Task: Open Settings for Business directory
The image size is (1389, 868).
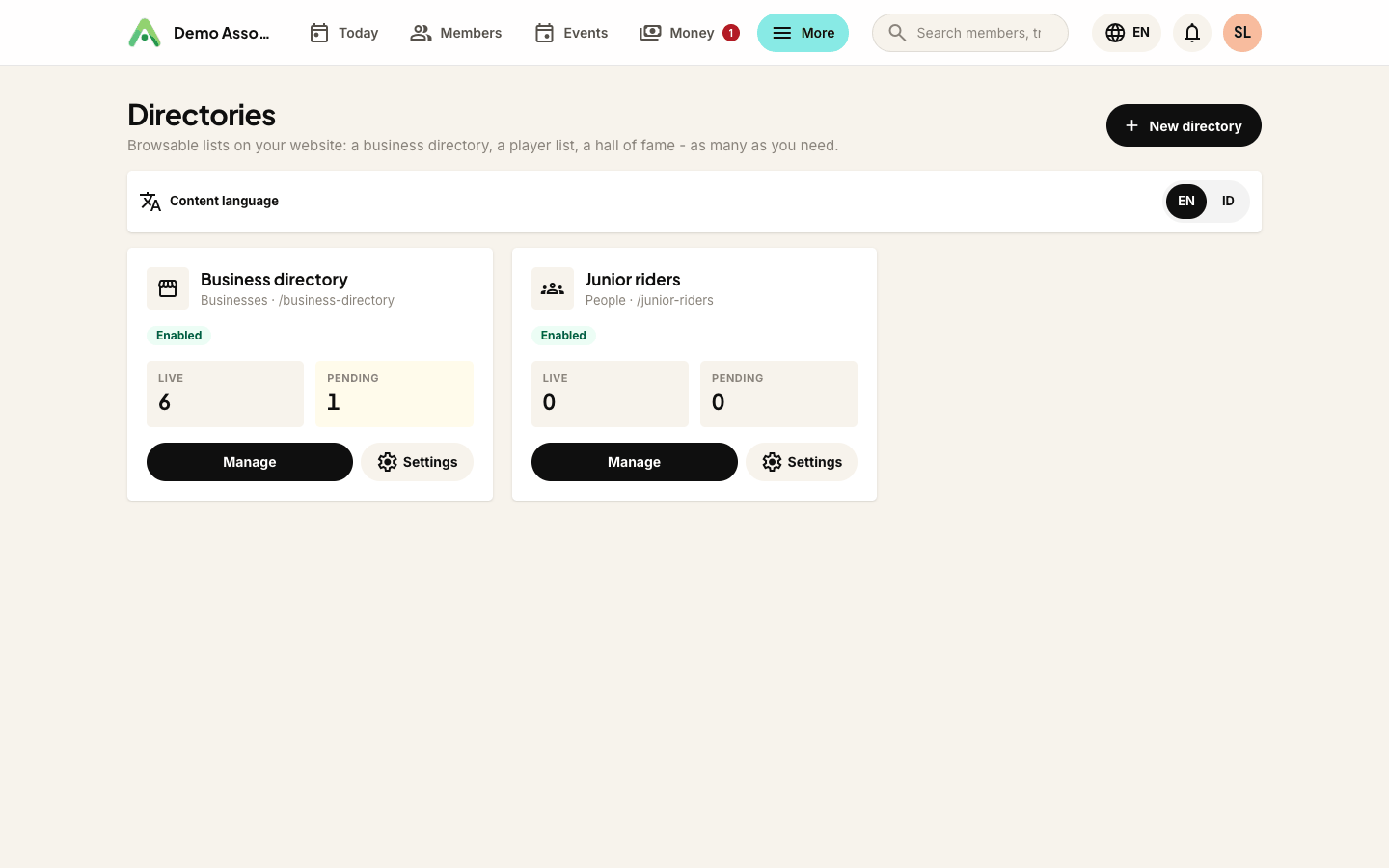Action: coord(417,462)
